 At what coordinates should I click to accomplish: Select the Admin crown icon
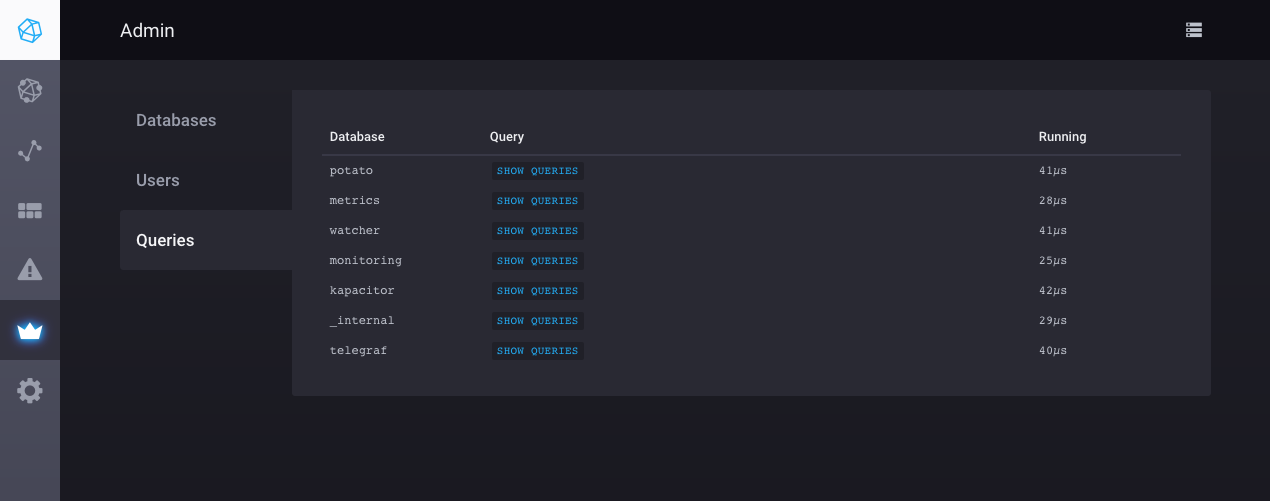point(30,331)
